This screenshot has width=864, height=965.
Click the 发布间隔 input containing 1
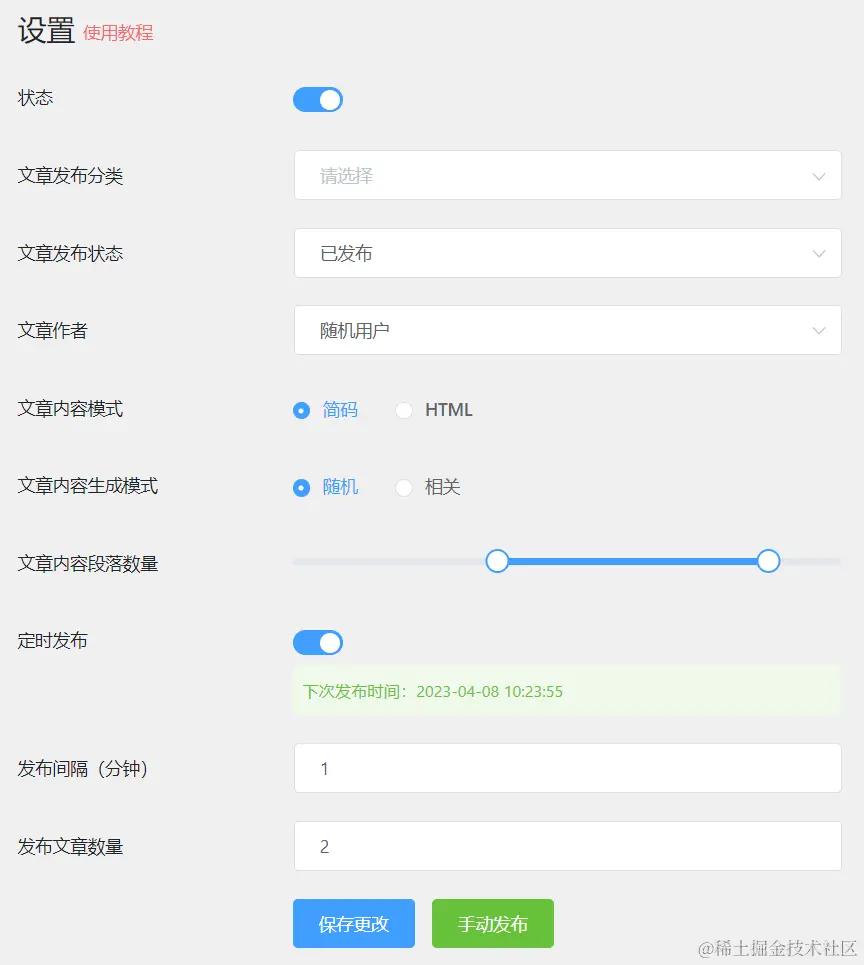pyautogui.click(x=568, y=768)
